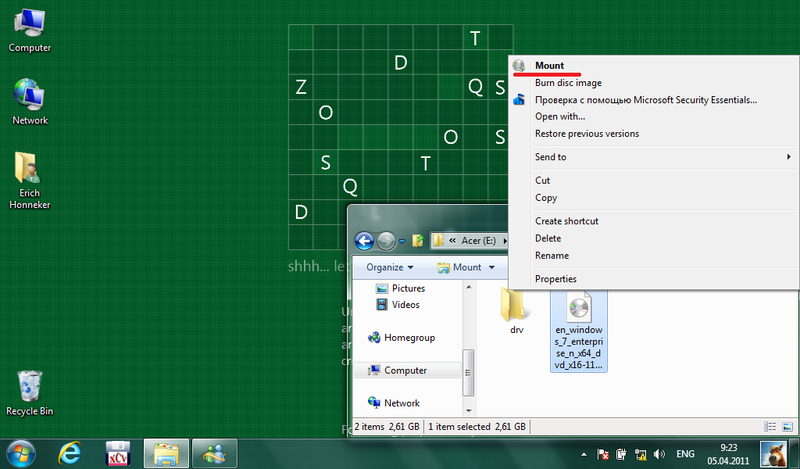This screenshot has height=469, width=800.
Task: Switch to details view in status bar
Action: 770,427
